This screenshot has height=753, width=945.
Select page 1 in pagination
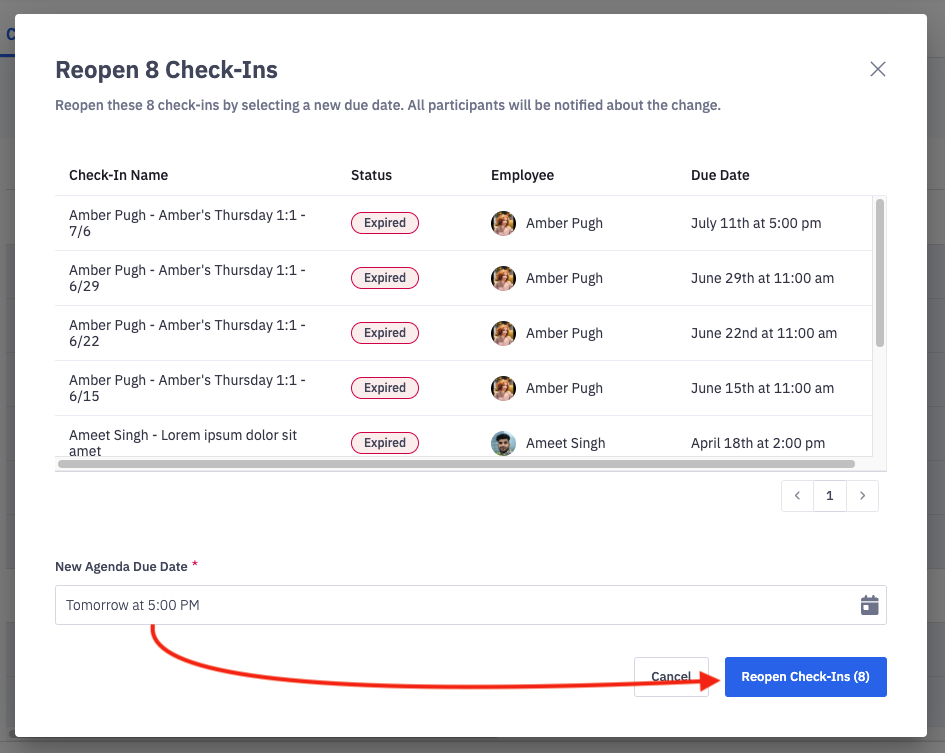(829, 496)
